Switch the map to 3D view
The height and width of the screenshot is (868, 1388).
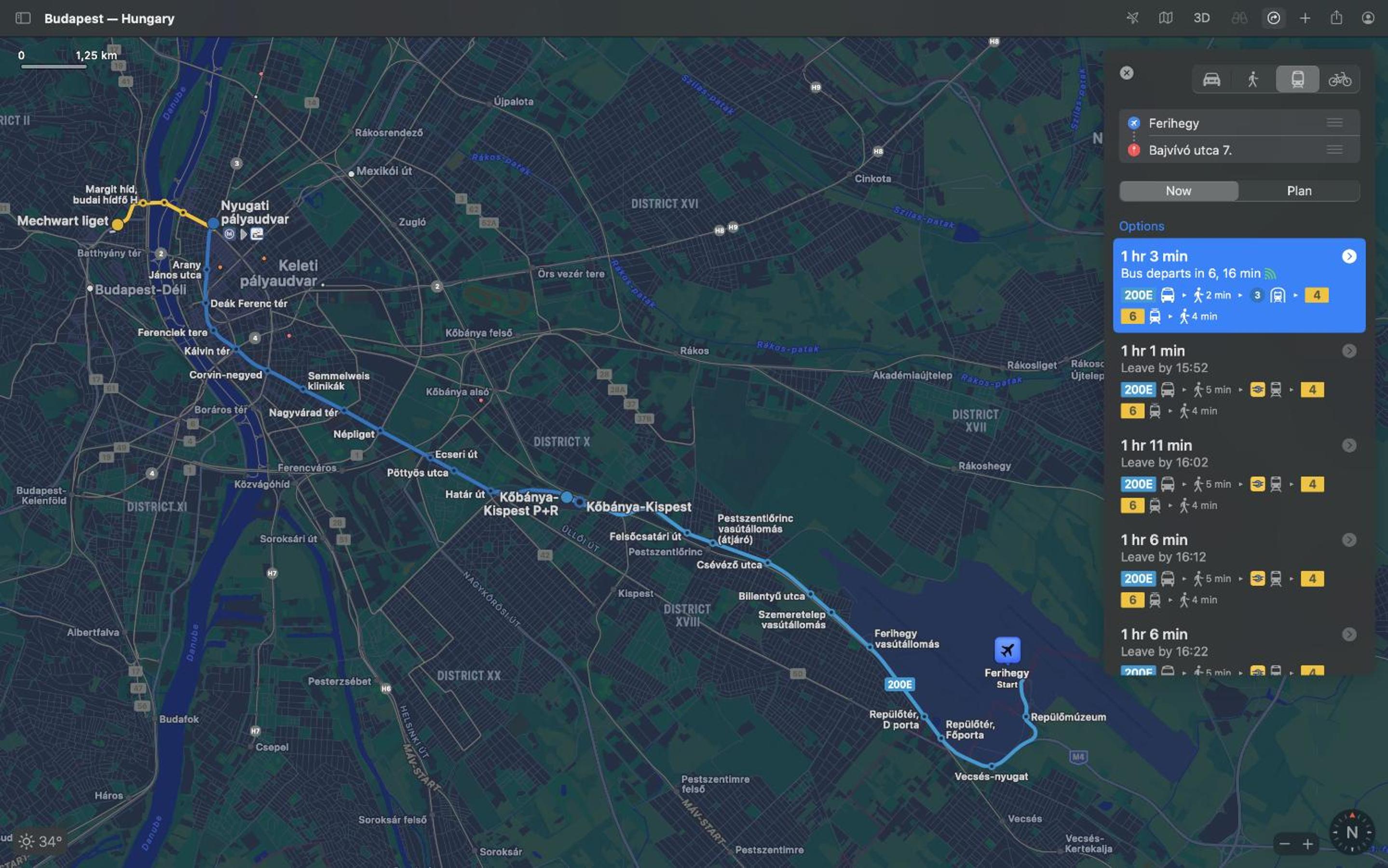pos(1201,18)
